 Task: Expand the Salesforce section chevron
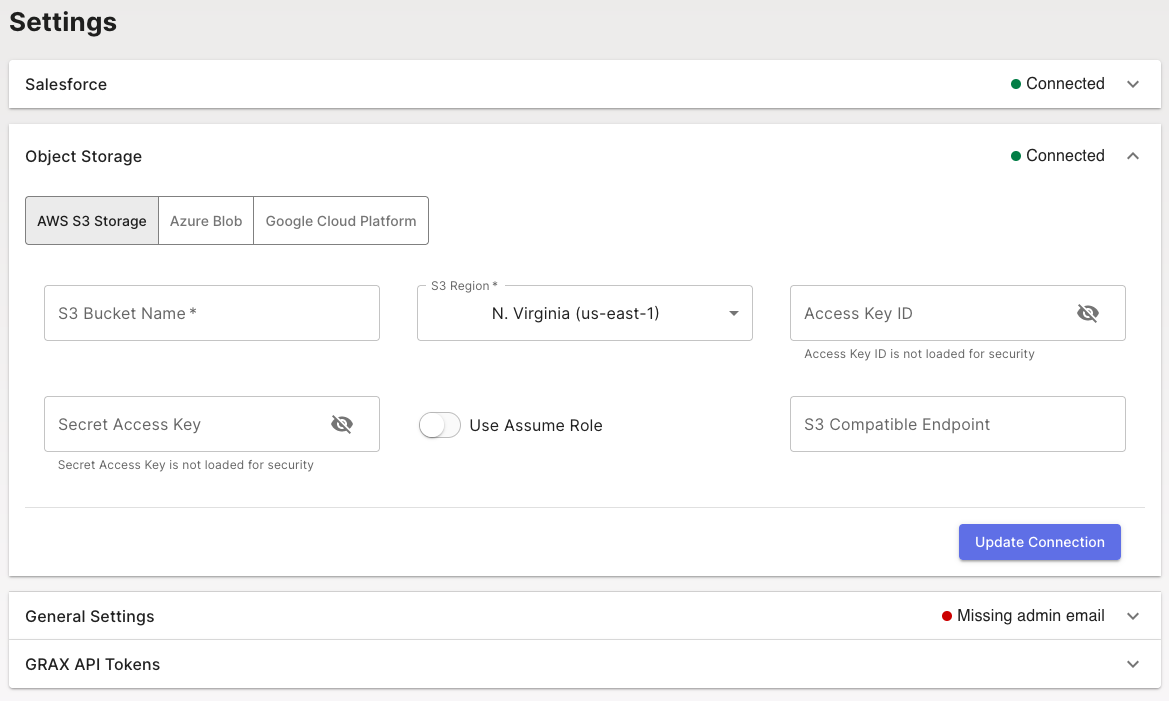point(1133,84)
